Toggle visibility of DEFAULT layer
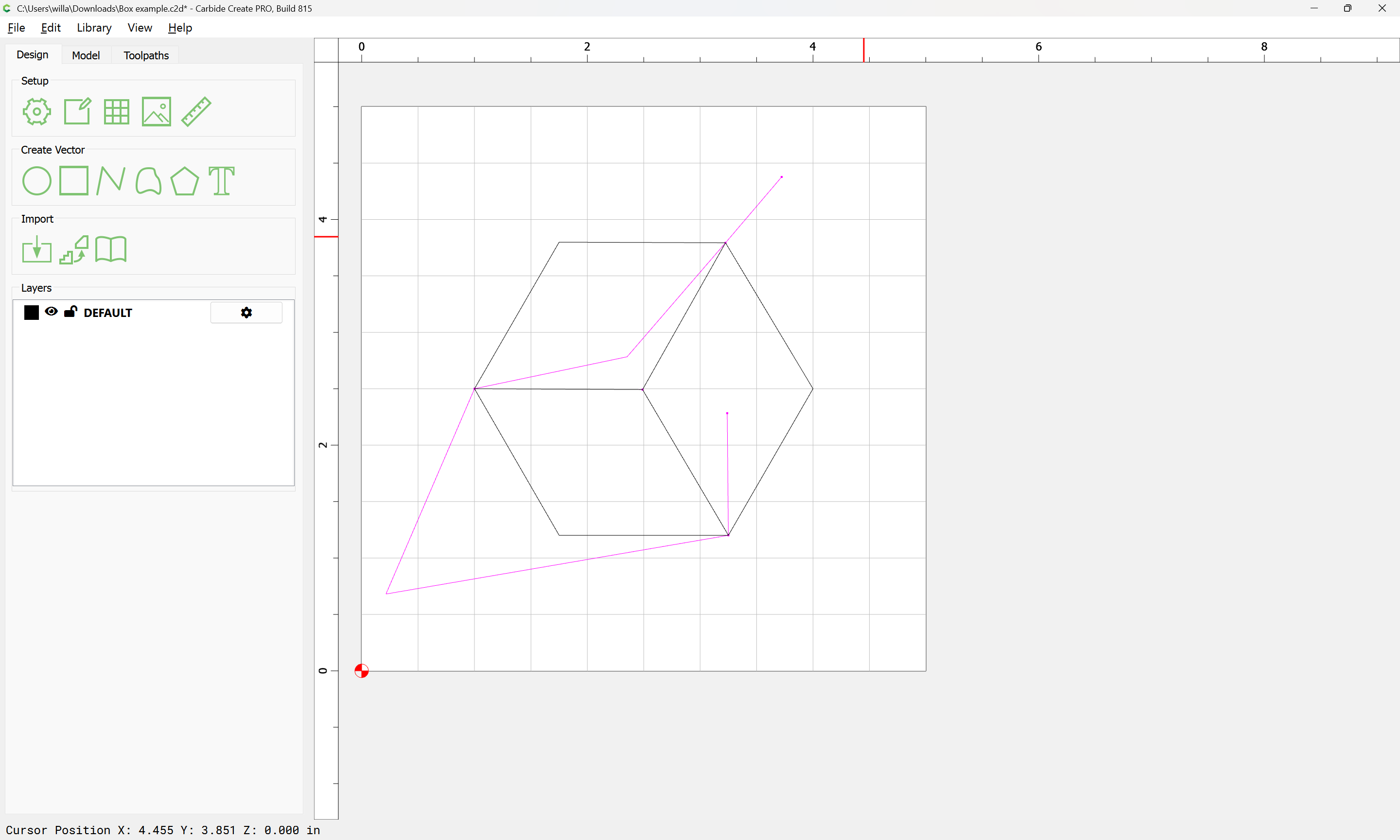Viewport: 1400px width, 840px height. tap(51, 311)
